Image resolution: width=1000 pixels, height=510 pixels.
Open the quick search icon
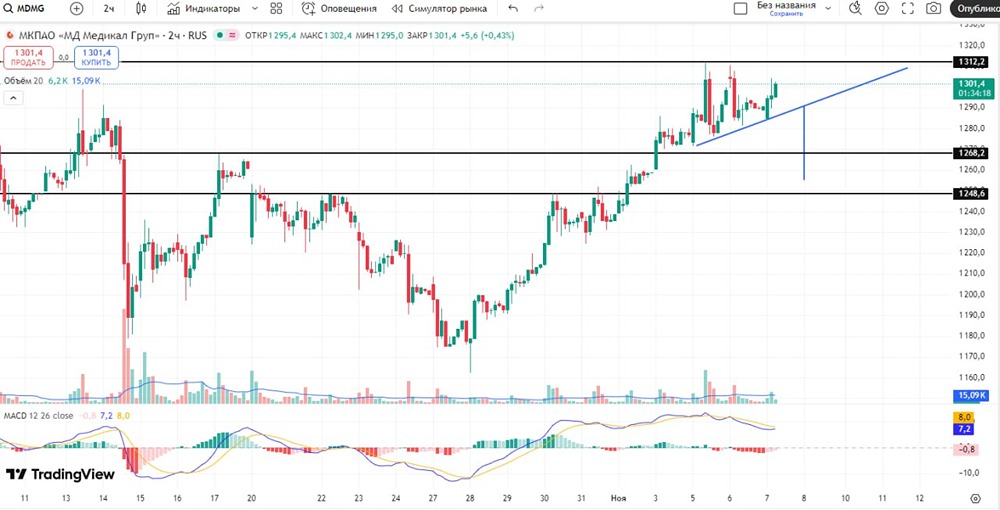(x=856, y=8)
